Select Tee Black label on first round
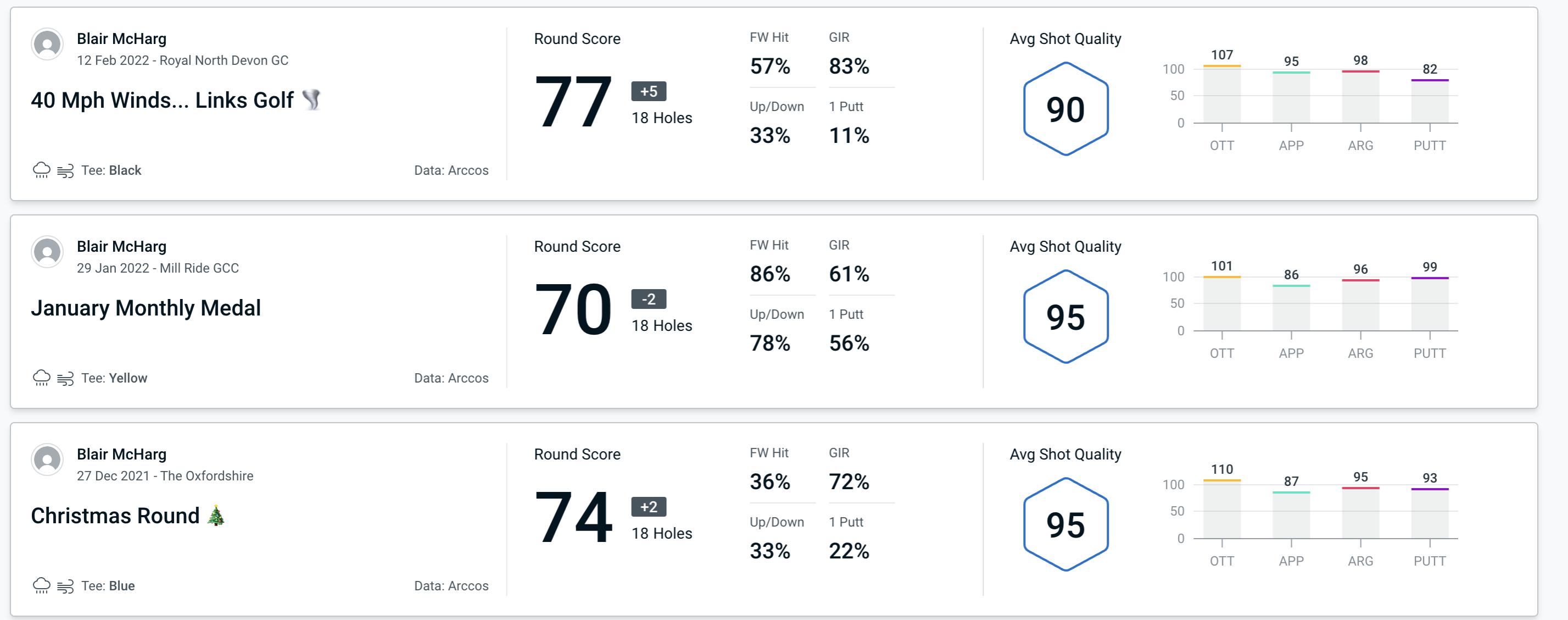1568x620 pixels. (x=113, y=169)
